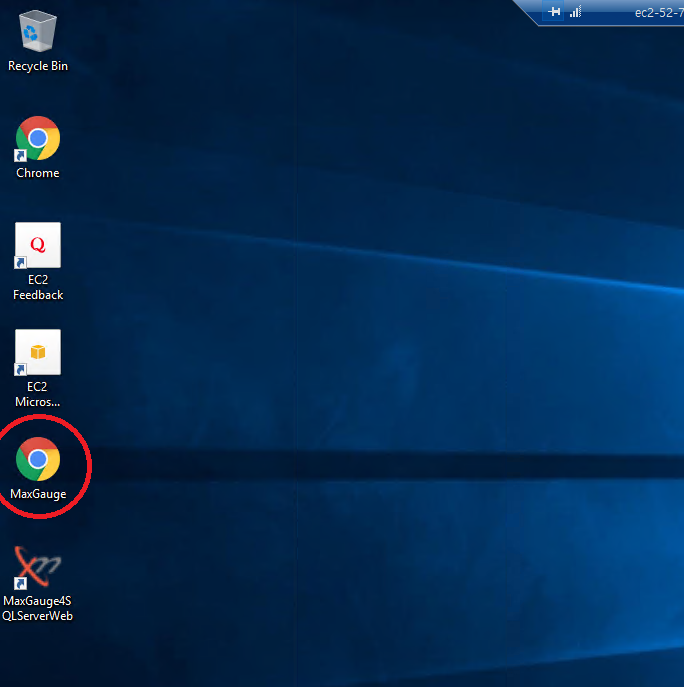Click the 'Recycle Bin' label text
Screen dimensions: 684x687
38,66
